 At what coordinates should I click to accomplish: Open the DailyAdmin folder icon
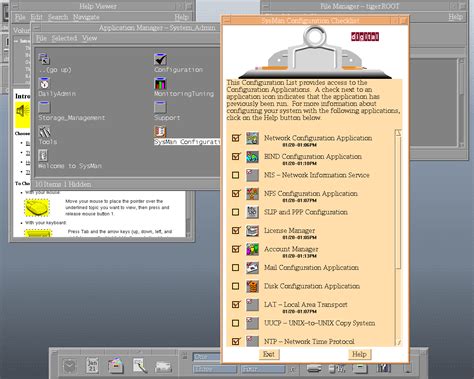(x=44, y=83)
